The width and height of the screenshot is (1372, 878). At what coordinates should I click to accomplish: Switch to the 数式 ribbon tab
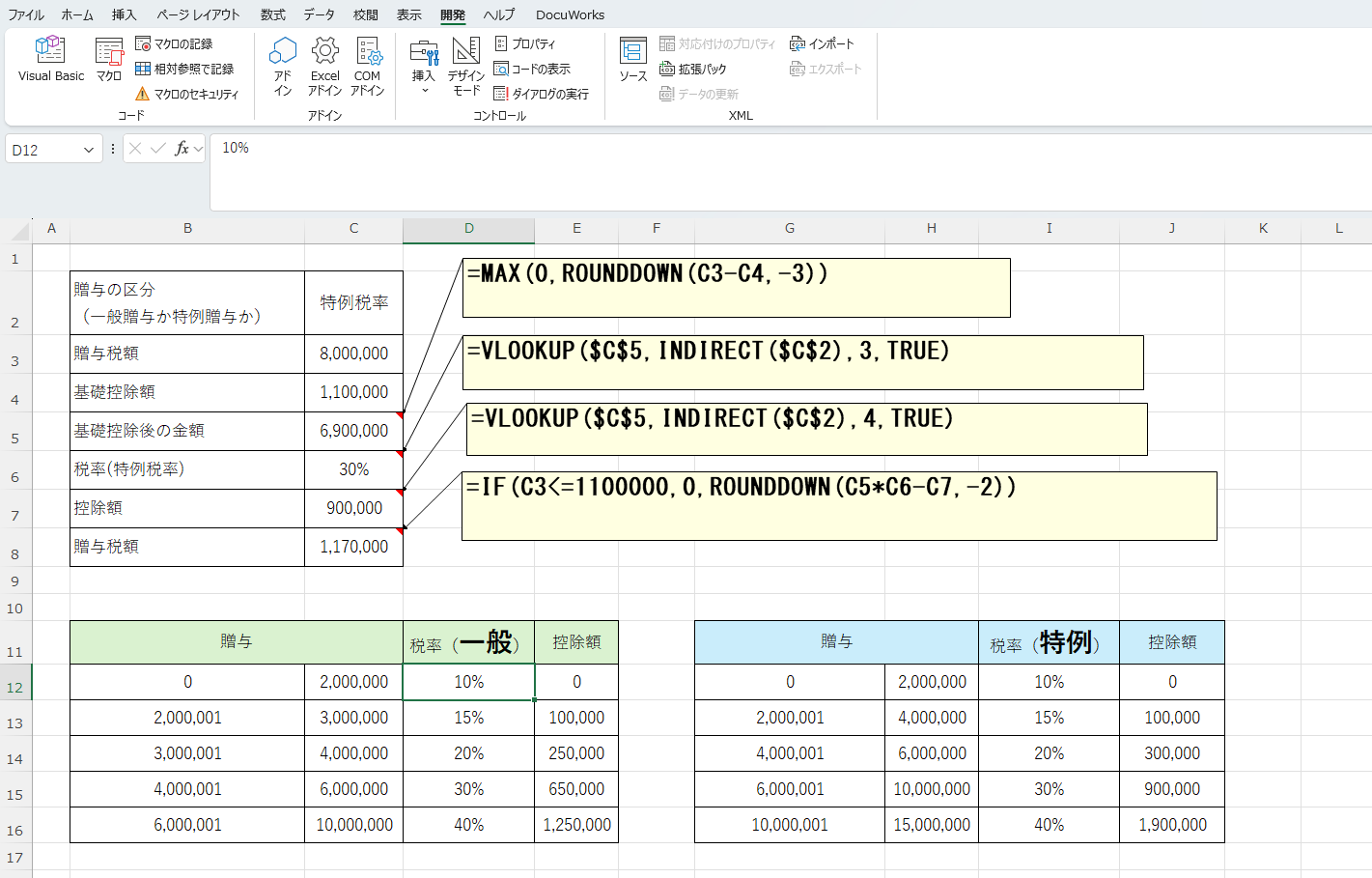pos(272,14)
